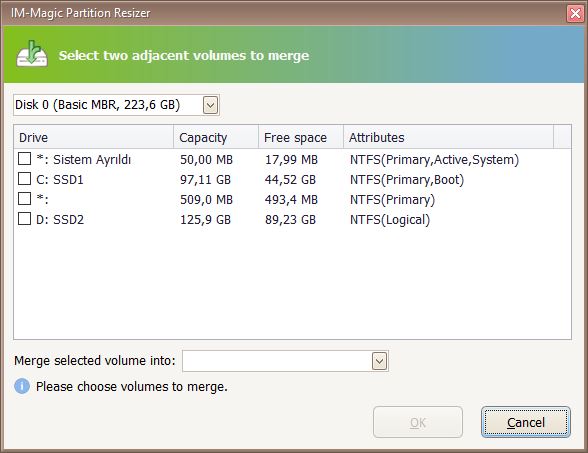The width and height of the screenshot is (588, 453).
Task: Close the IM-Magic Partition Resizer dialog
Action: tap(575, 14)
